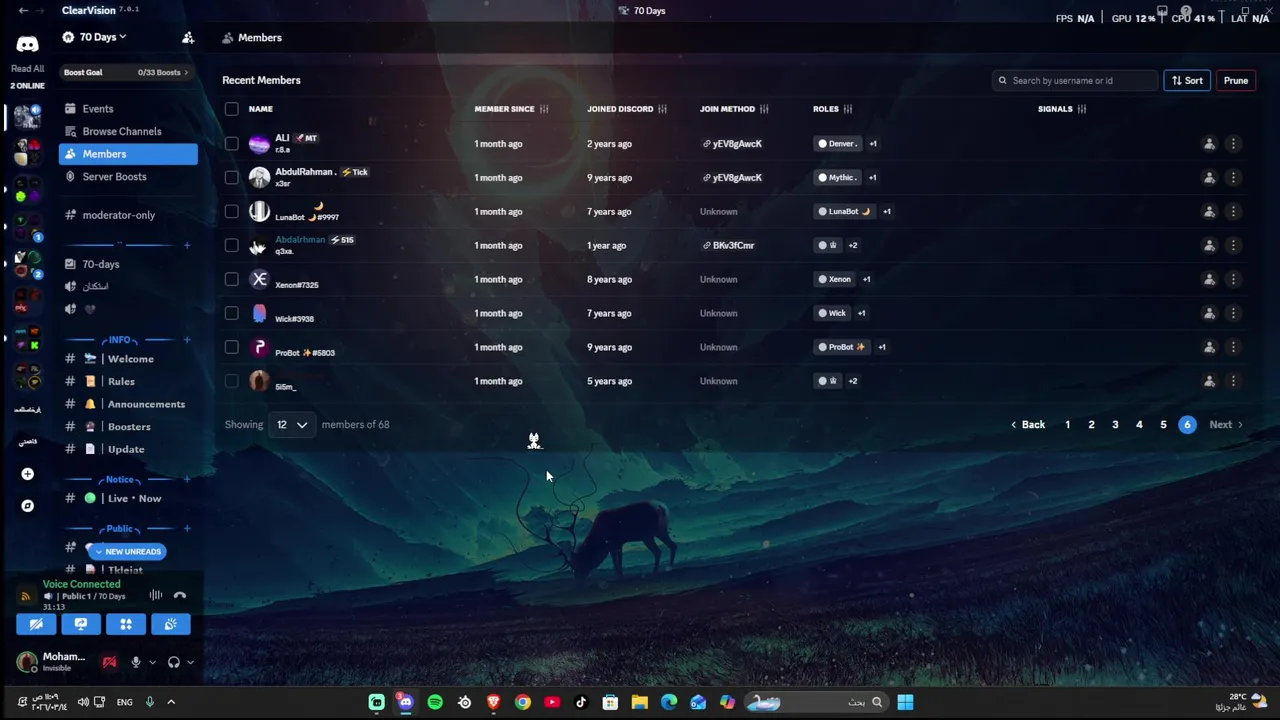1280x720 pixels.
Task: Turn on camera in voice panel
Action: 36,624
